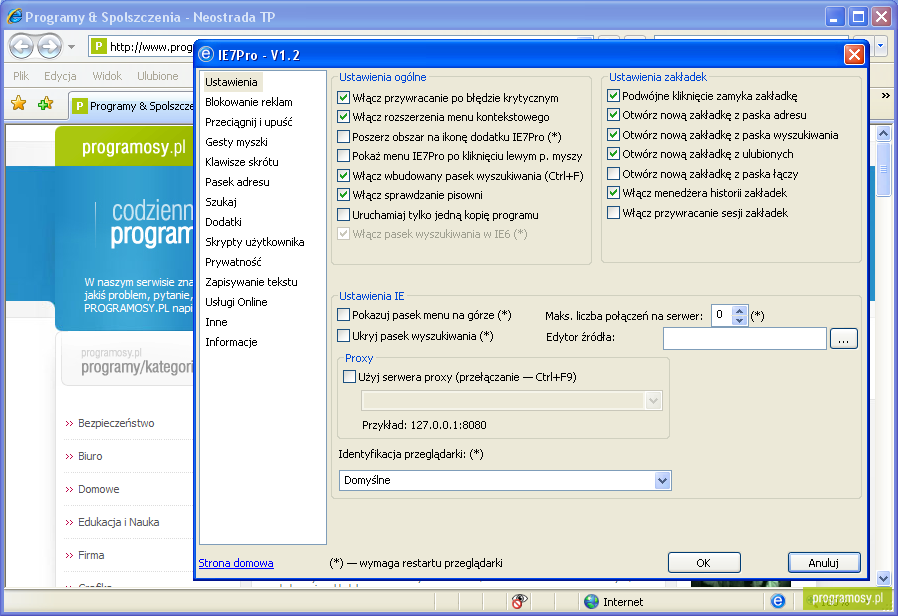Confirm settings with the OK button
Viewport: 898px width, 616px height.
(704, 563)
